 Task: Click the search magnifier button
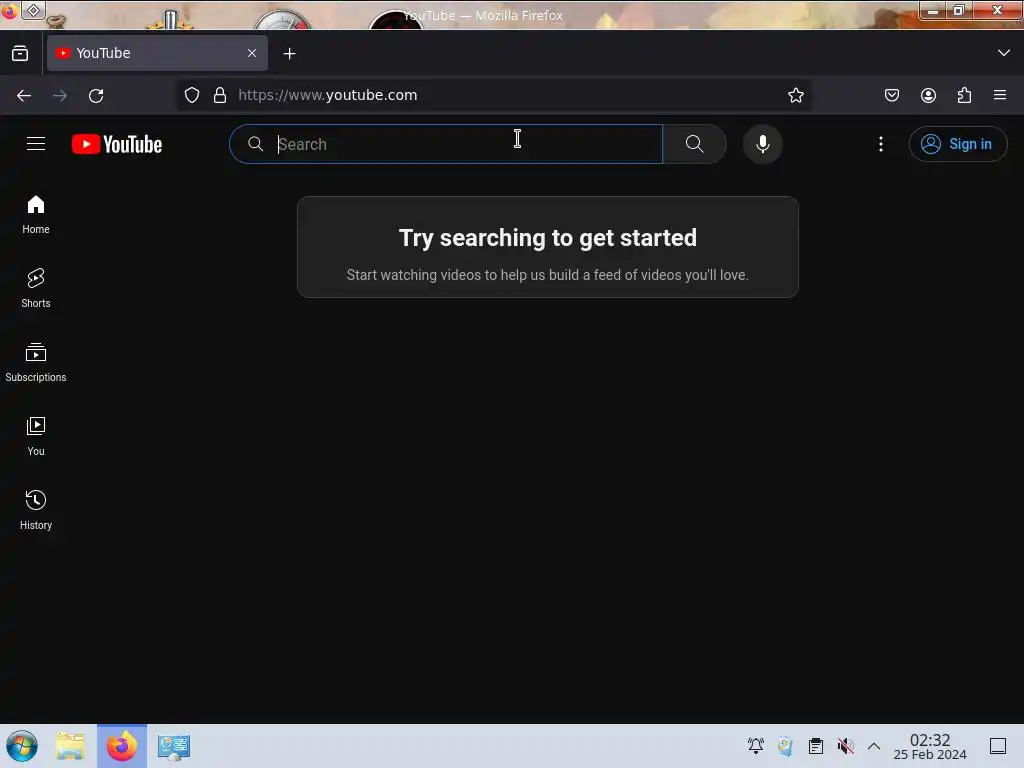[x=694, y=144]
